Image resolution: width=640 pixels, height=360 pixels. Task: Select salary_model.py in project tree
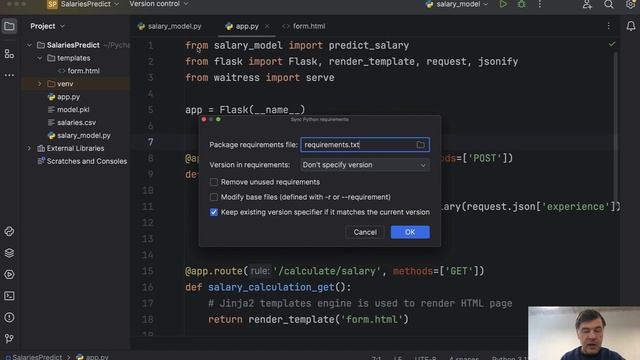tap(84, 136)
